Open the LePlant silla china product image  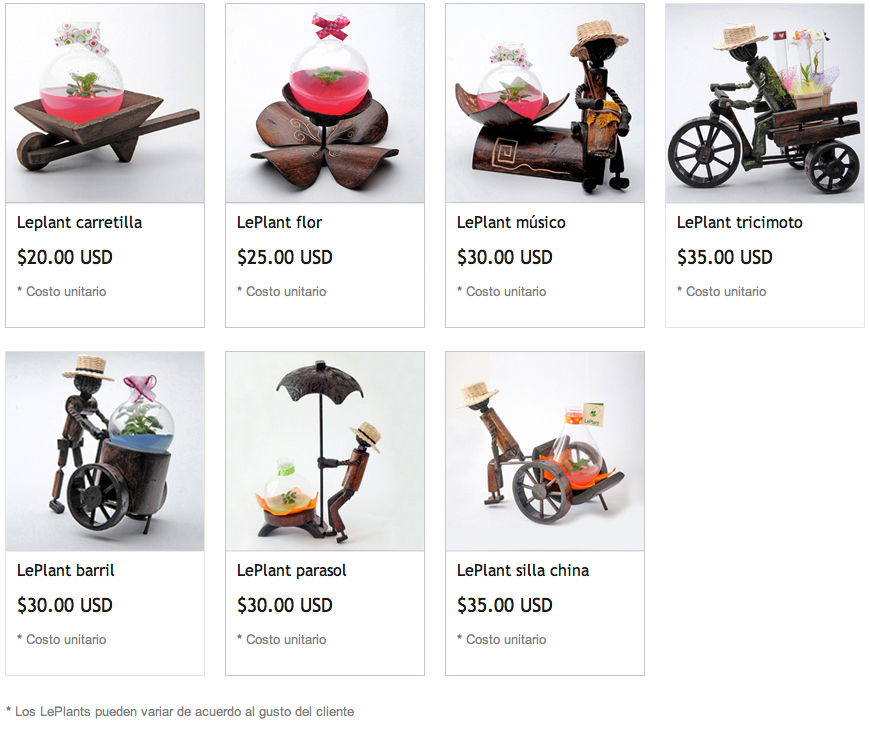545,451
